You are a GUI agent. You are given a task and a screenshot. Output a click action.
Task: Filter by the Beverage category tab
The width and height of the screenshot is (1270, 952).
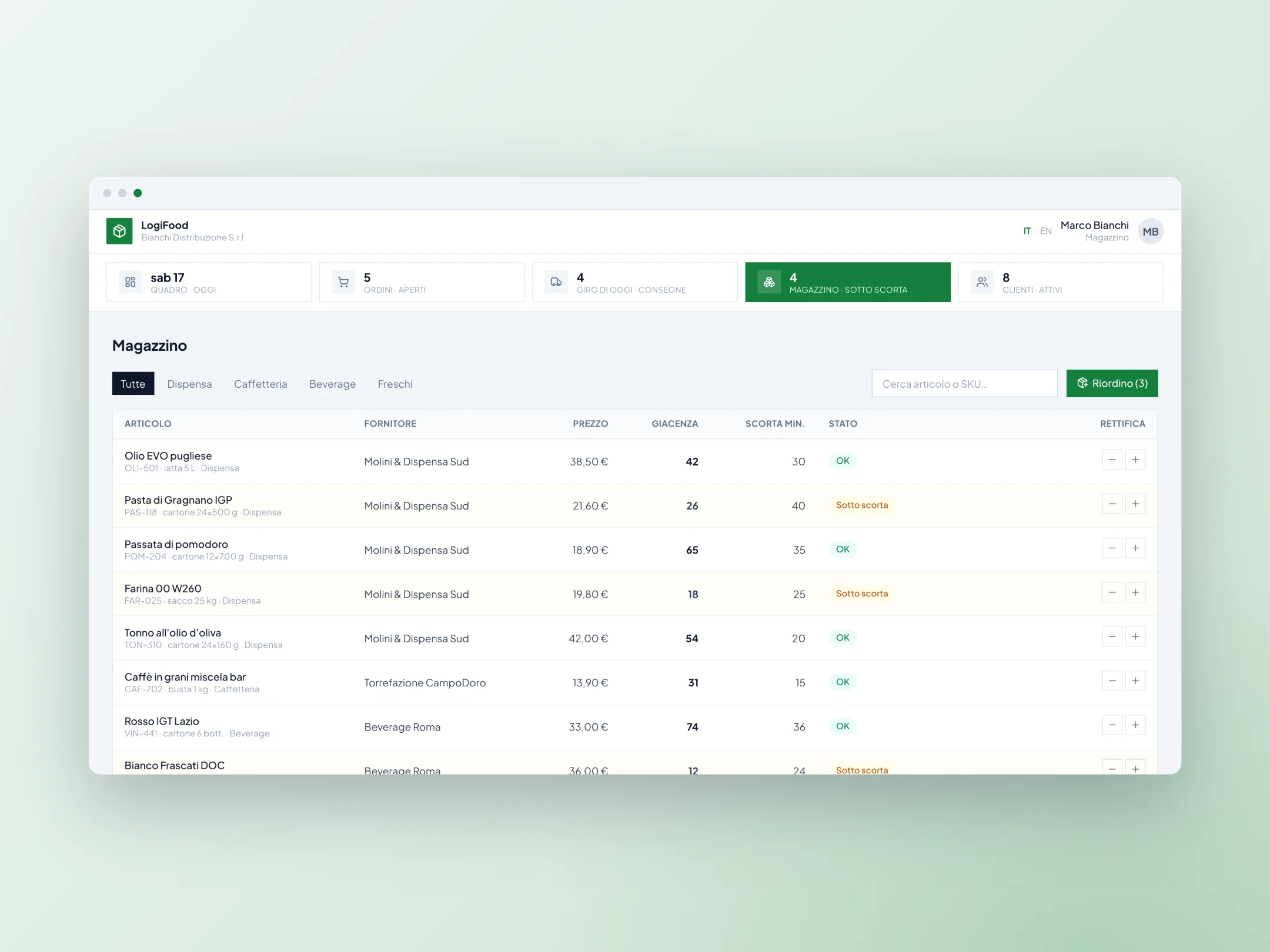tap(332, 384)
